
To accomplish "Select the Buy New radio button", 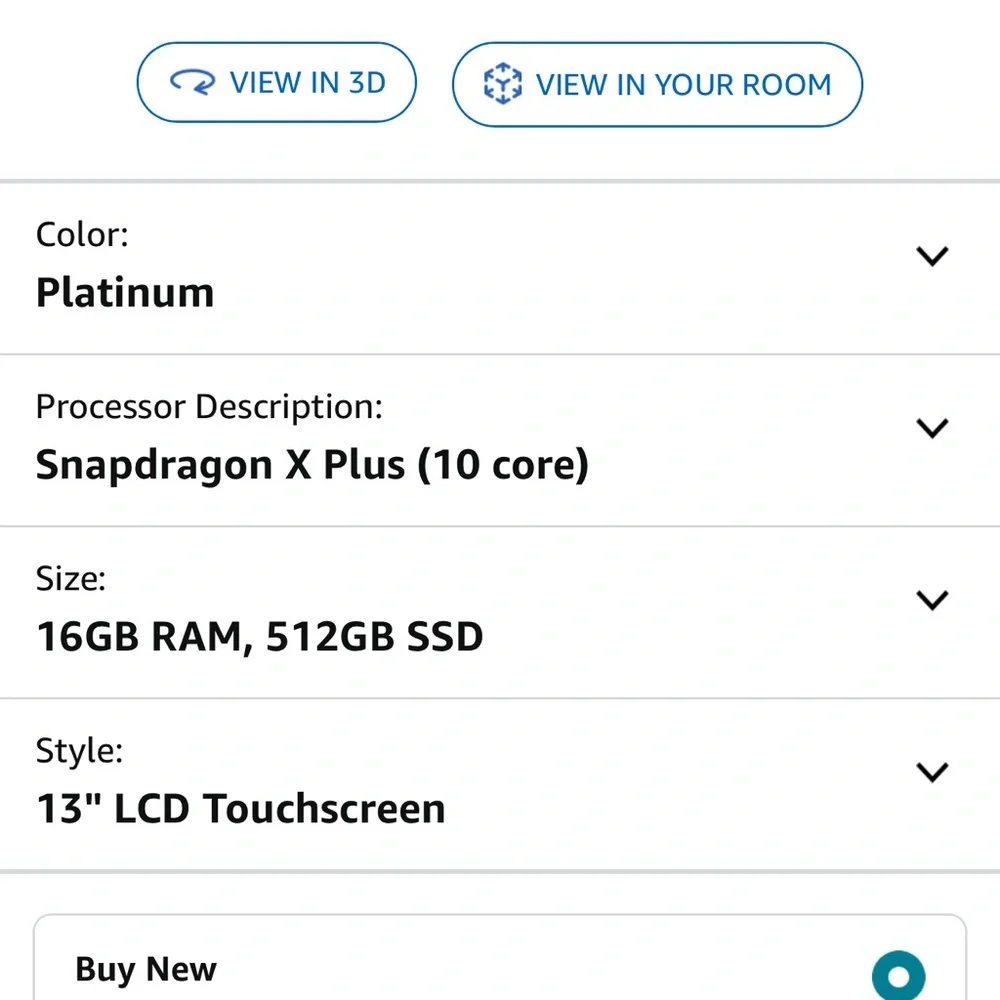I will 899,976.
